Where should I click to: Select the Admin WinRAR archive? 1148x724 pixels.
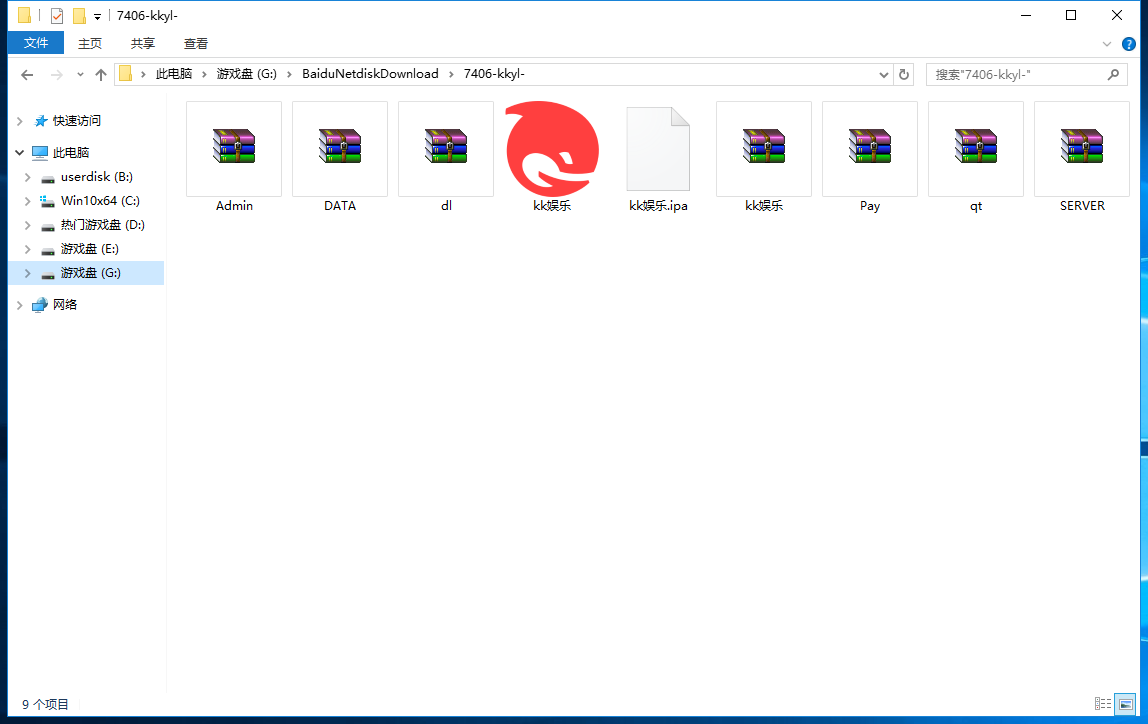point(234,148)
